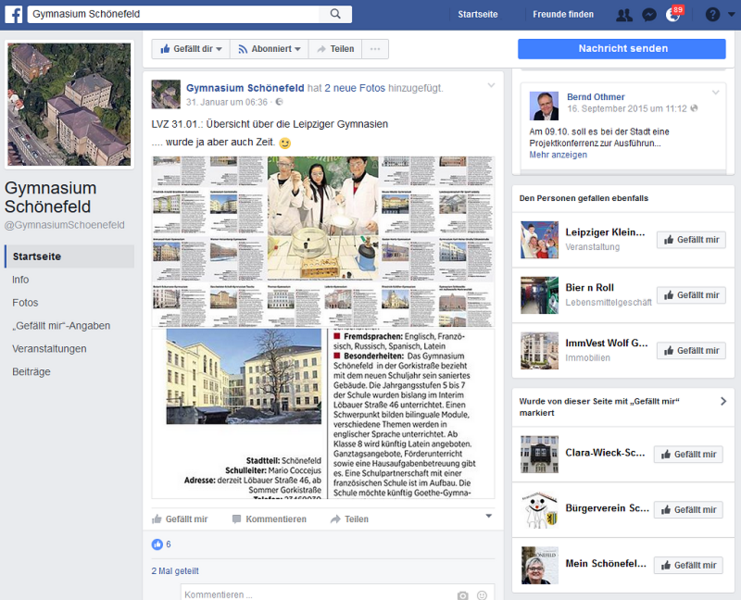Open the help question mark icon
Image resolution: width=741 pixels, height=600 pixels.
click(712, 15)
